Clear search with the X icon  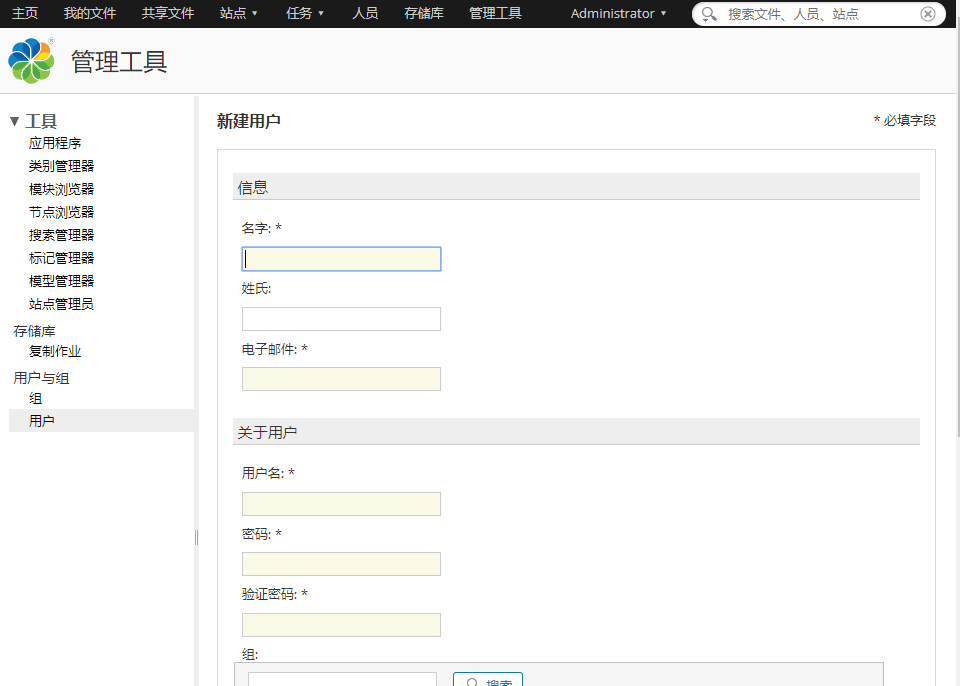[x=928, y=14]
